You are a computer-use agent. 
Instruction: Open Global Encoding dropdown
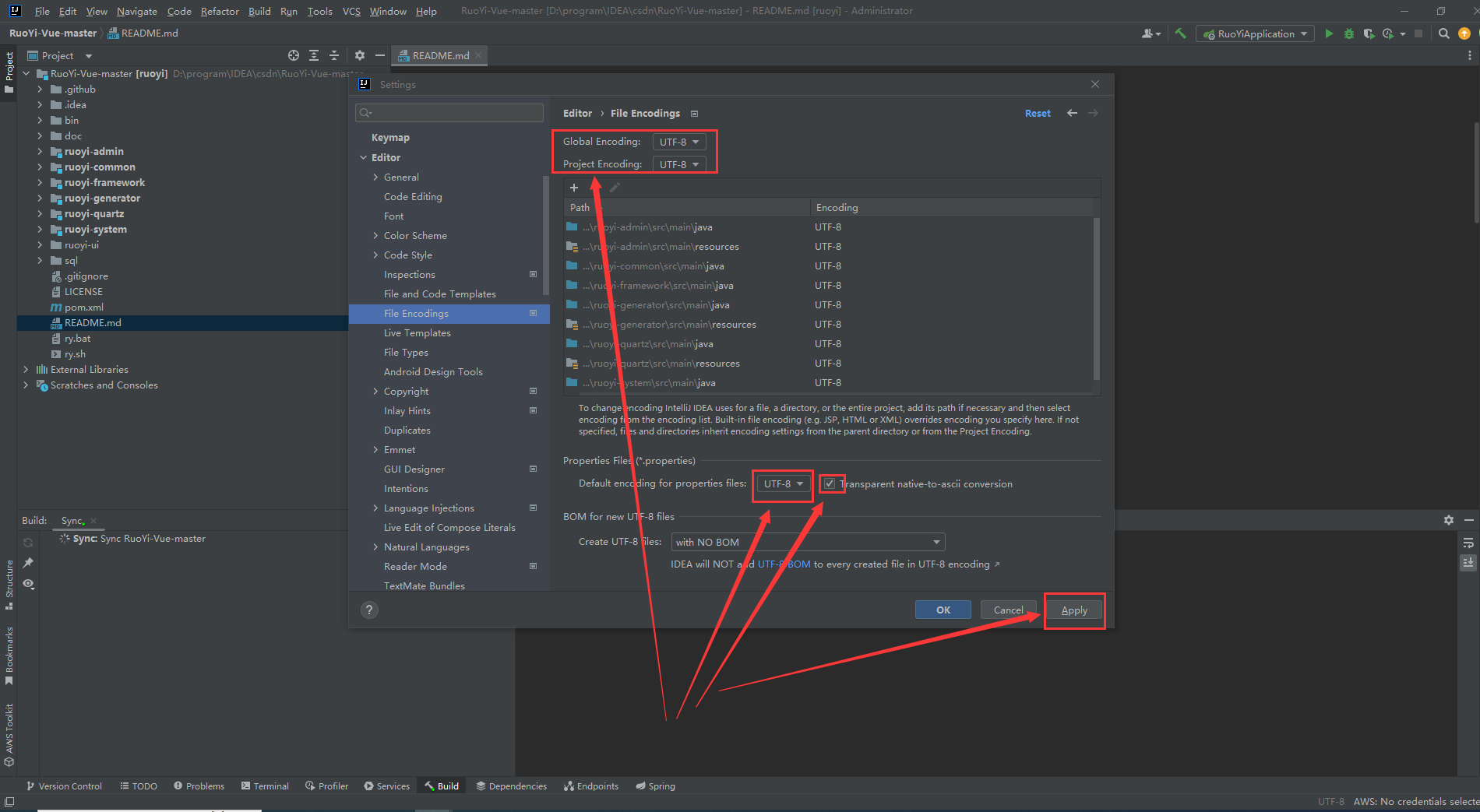pyautogui.click(x=678, y=142)
